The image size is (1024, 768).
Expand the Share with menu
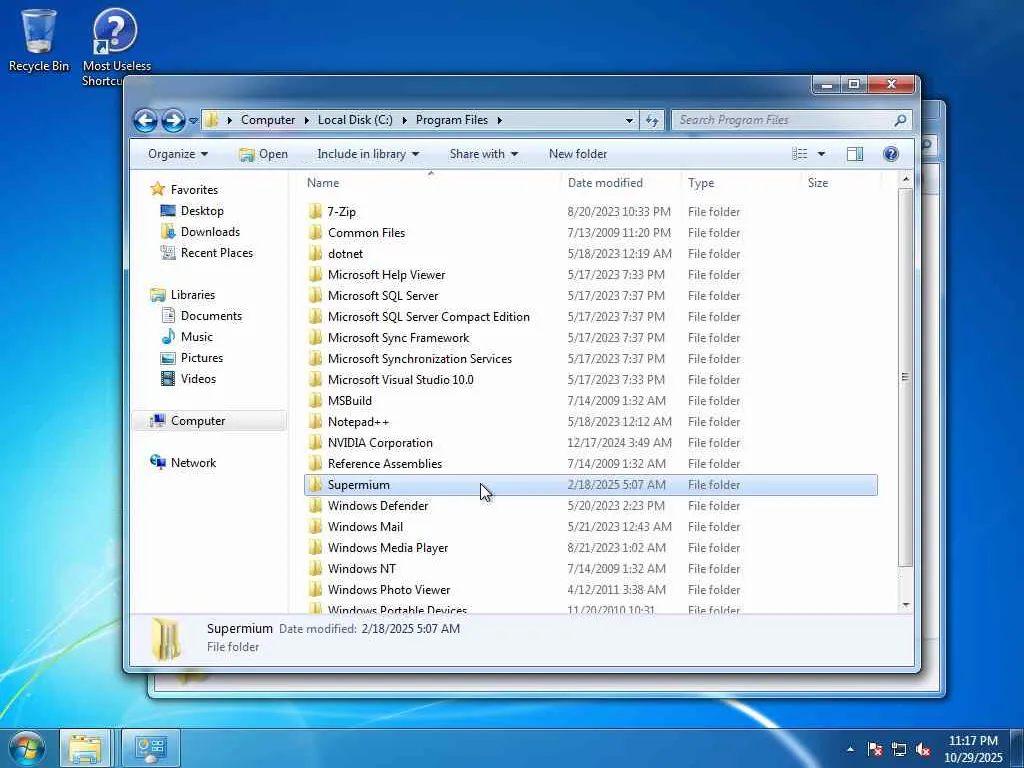pos(483,154)
